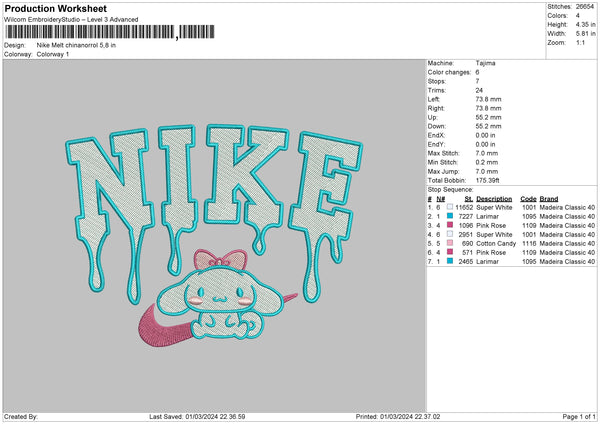600x424 pixels.
Task: Click the pink bow on the character
Action: click(220, 259)
